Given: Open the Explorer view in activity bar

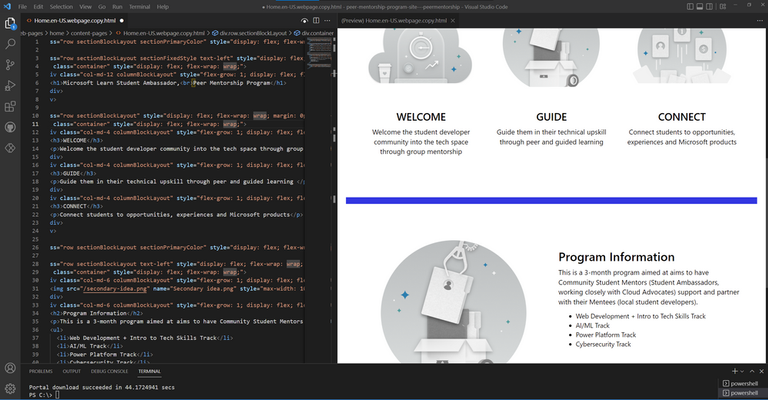Looking at the screenshot, I should coord(10,23).
